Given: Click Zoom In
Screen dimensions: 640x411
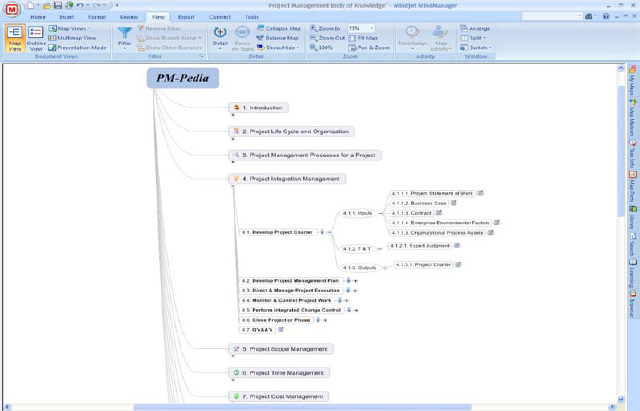Looking at the screenshot, I should 325,29.
